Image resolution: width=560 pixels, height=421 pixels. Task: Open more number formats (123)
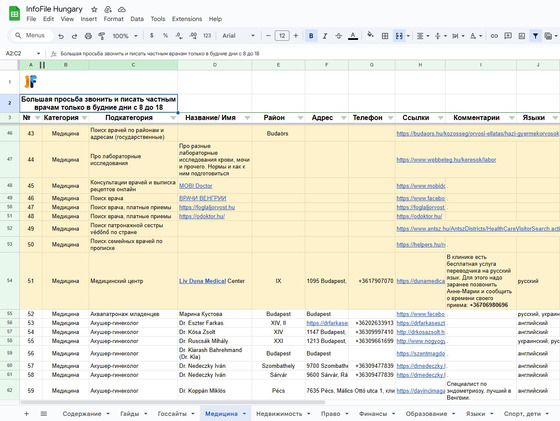(x=207, y=36)
